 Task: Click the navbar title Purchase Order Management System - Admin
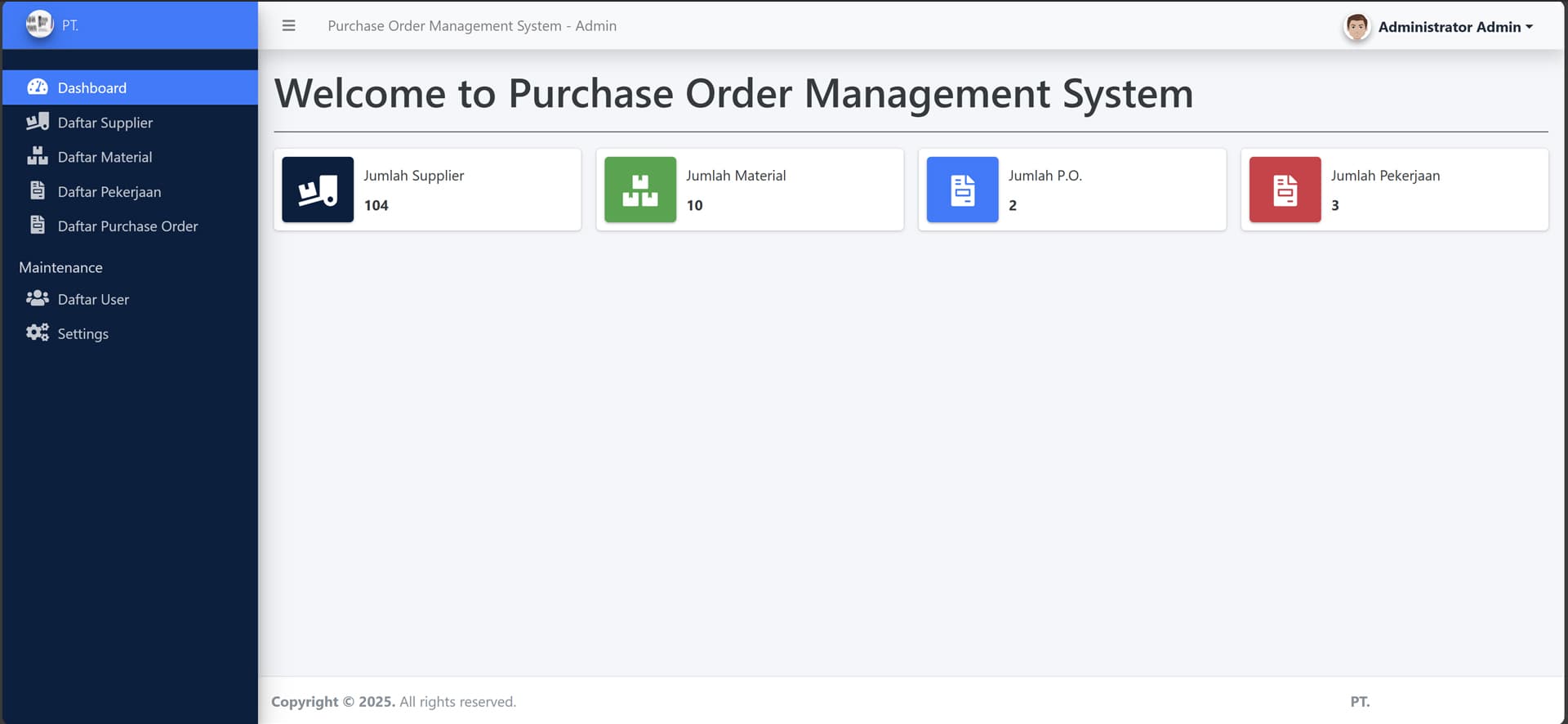click(x=472, y=26)
